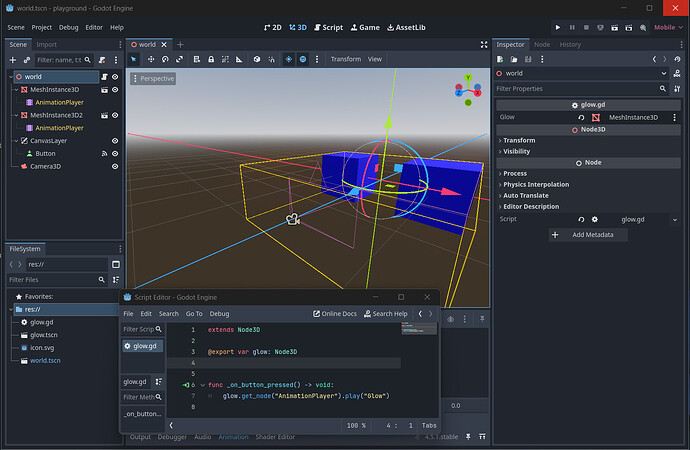
Task: Open the Project menu
Action: click(x=41, y=27)
